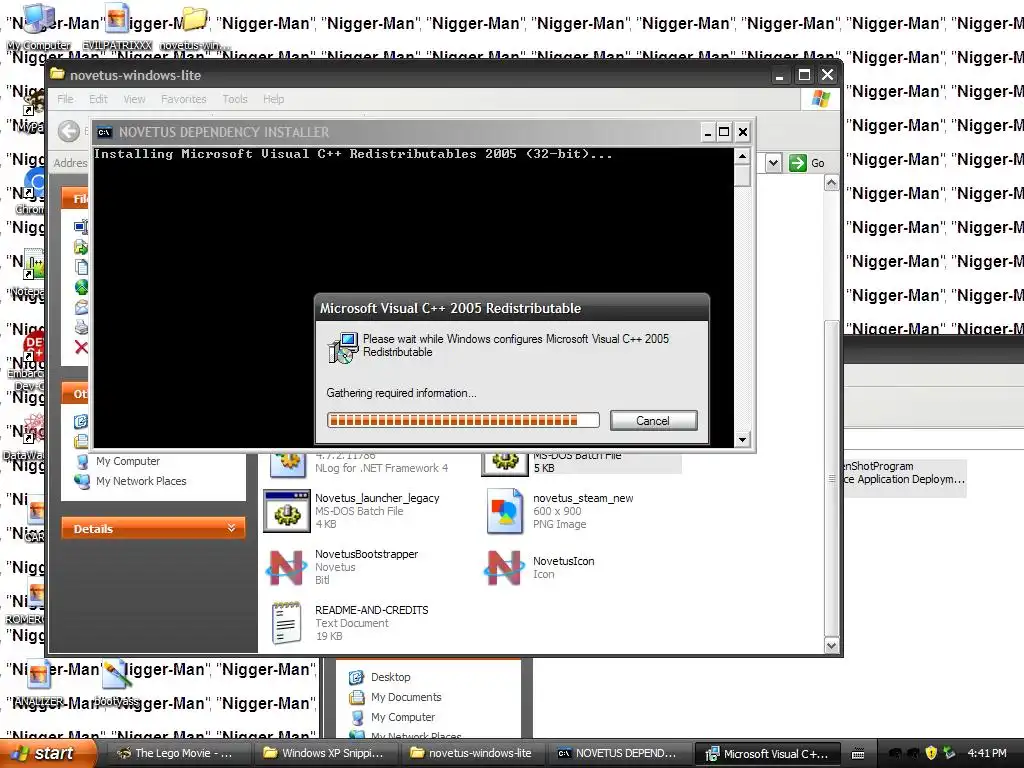
Task: Open the File menu
Action: click(65, 99)
